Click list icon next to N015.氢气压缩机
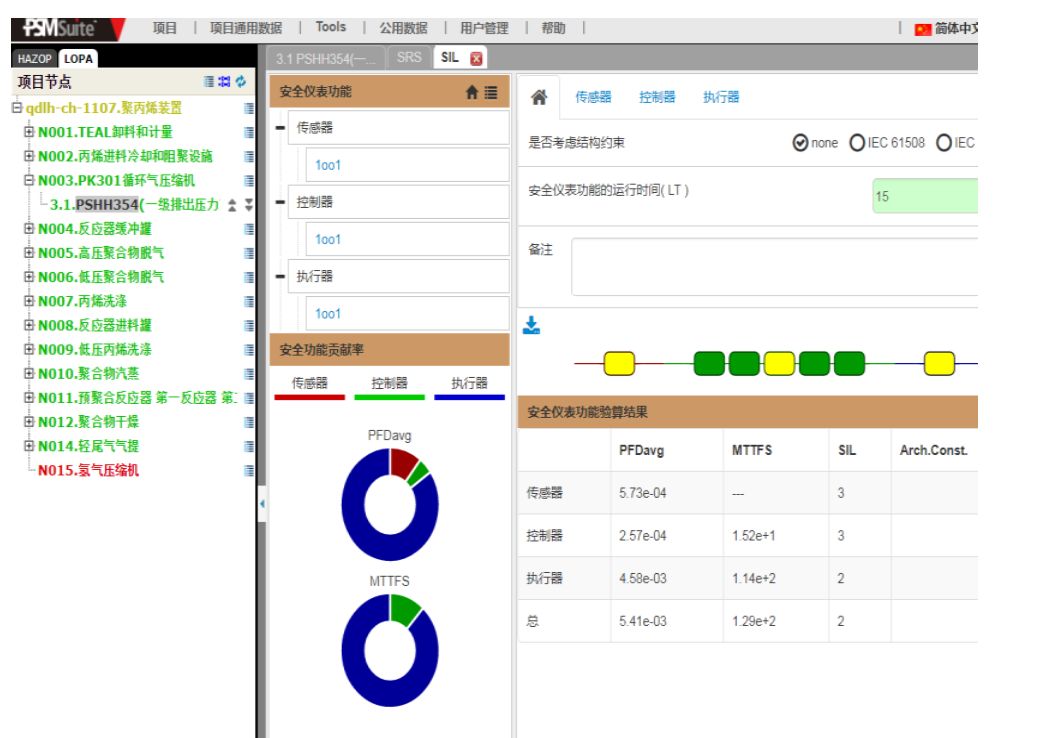The image size is (1055, 738). click(248, 470)
